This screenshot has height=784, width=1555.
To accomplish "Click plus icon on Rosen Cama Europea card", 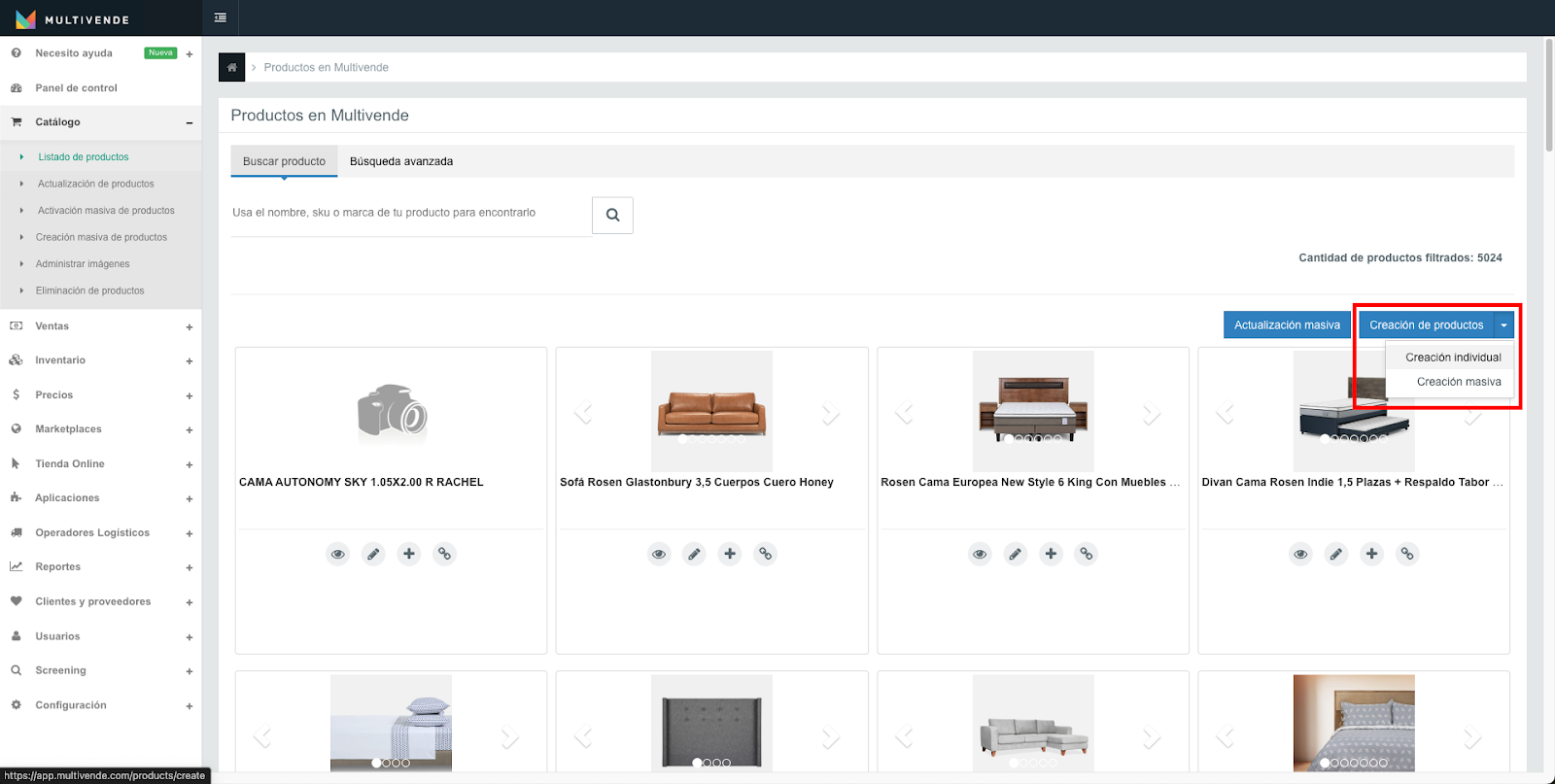I will pos(1051,554).
